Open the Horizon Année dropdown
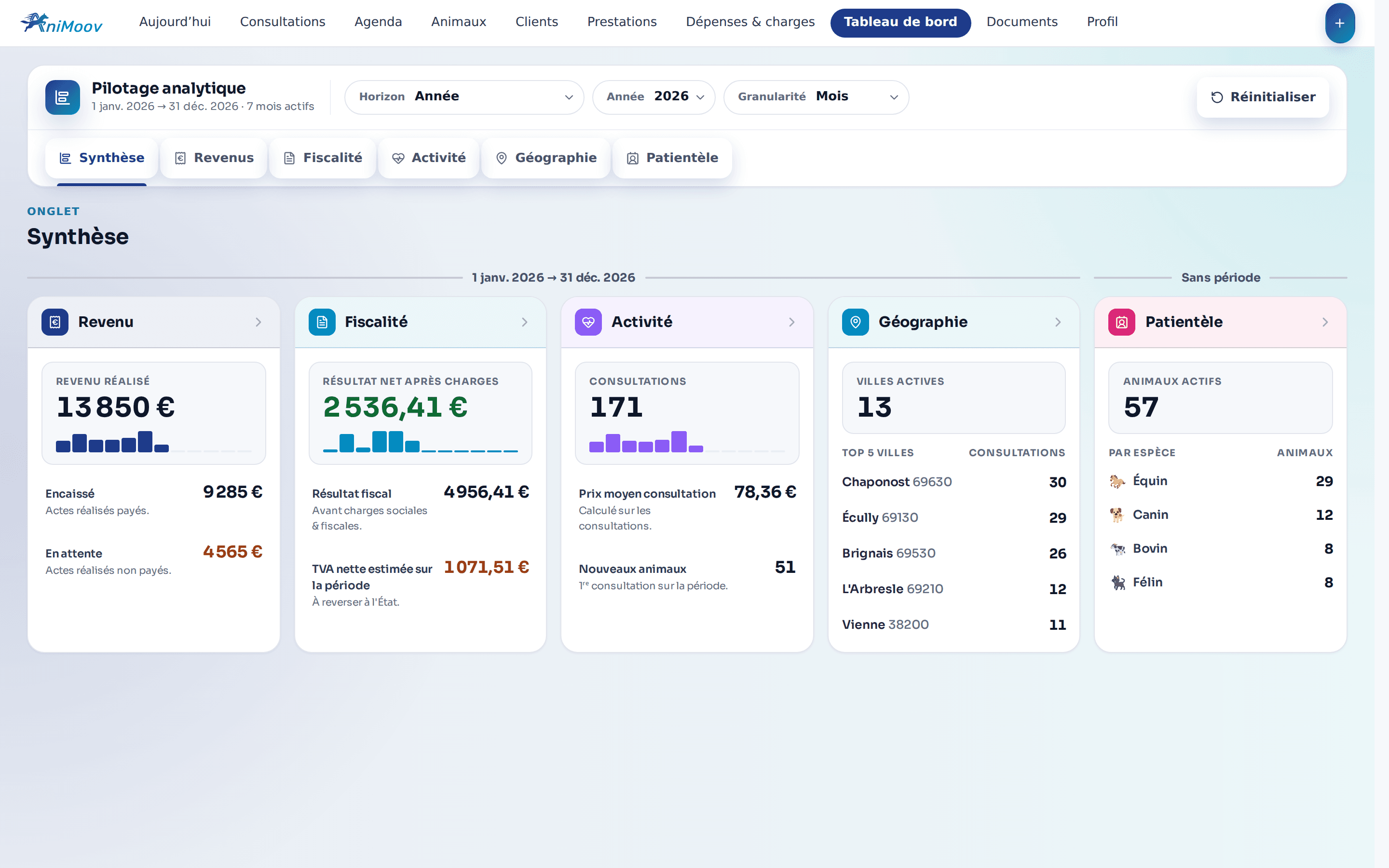This screenshot has height=868, width=1389. 464,97
